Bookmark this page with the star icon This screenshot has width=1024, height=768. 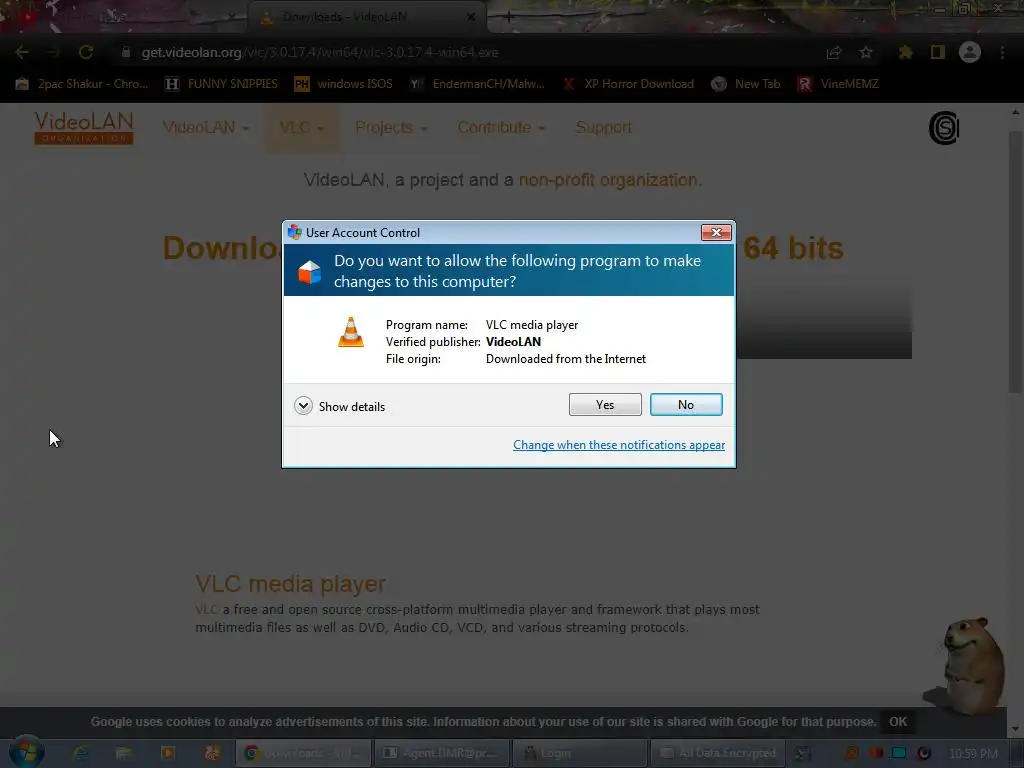point(865,52)
